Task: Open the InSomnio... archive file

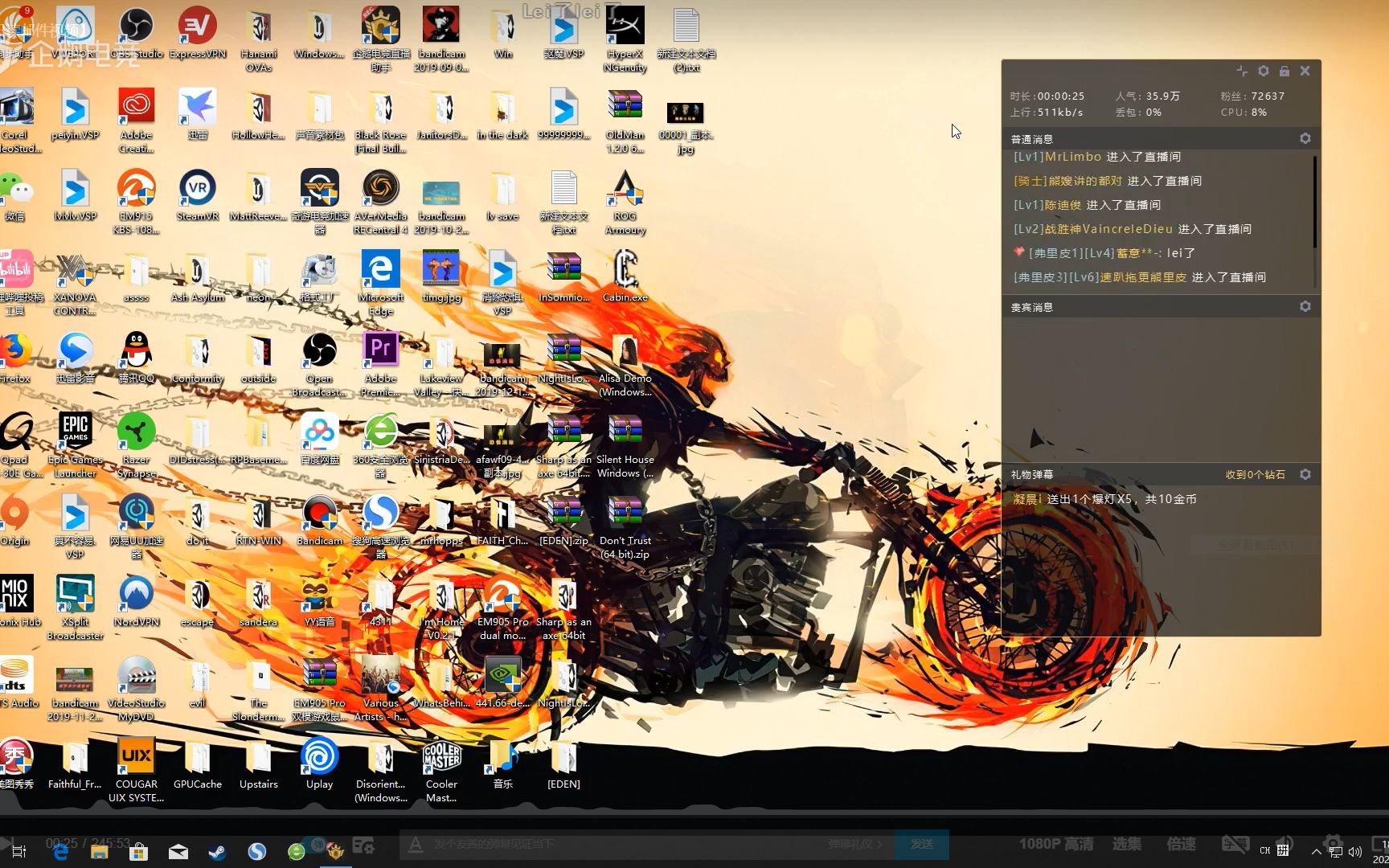Action: coord(563,276)
